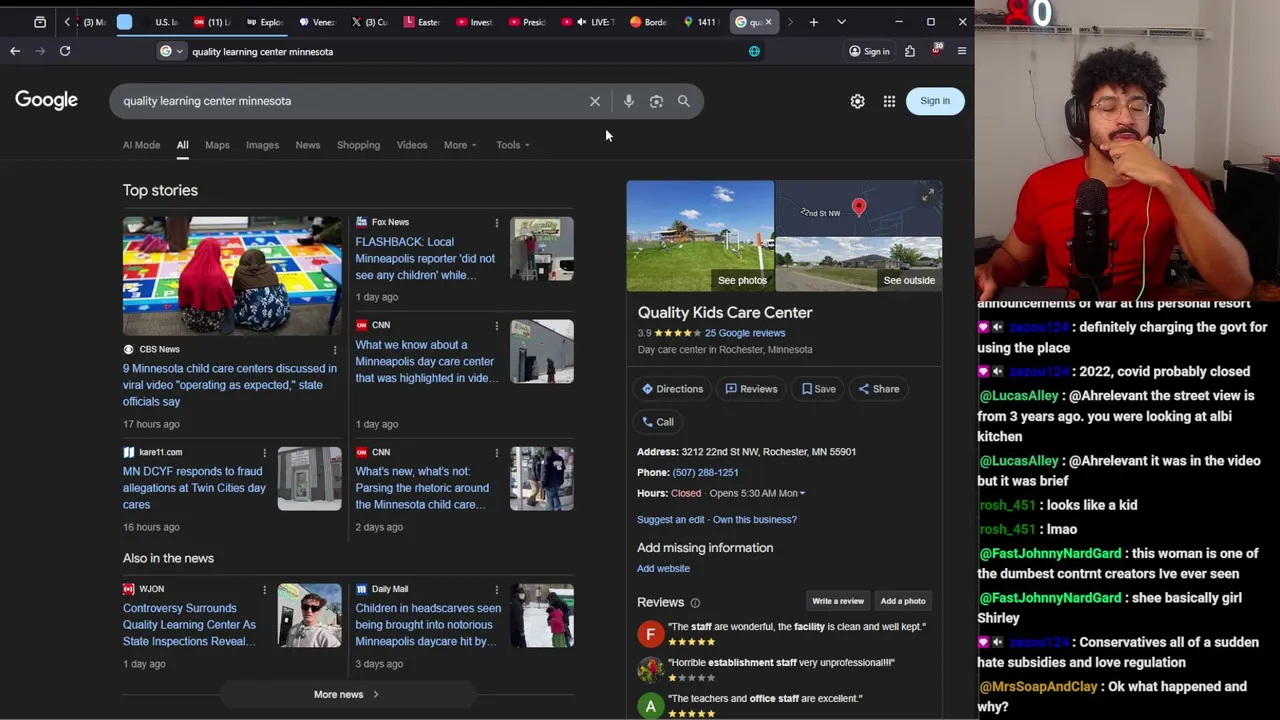Click the Reviews info icon

(695, 603)
